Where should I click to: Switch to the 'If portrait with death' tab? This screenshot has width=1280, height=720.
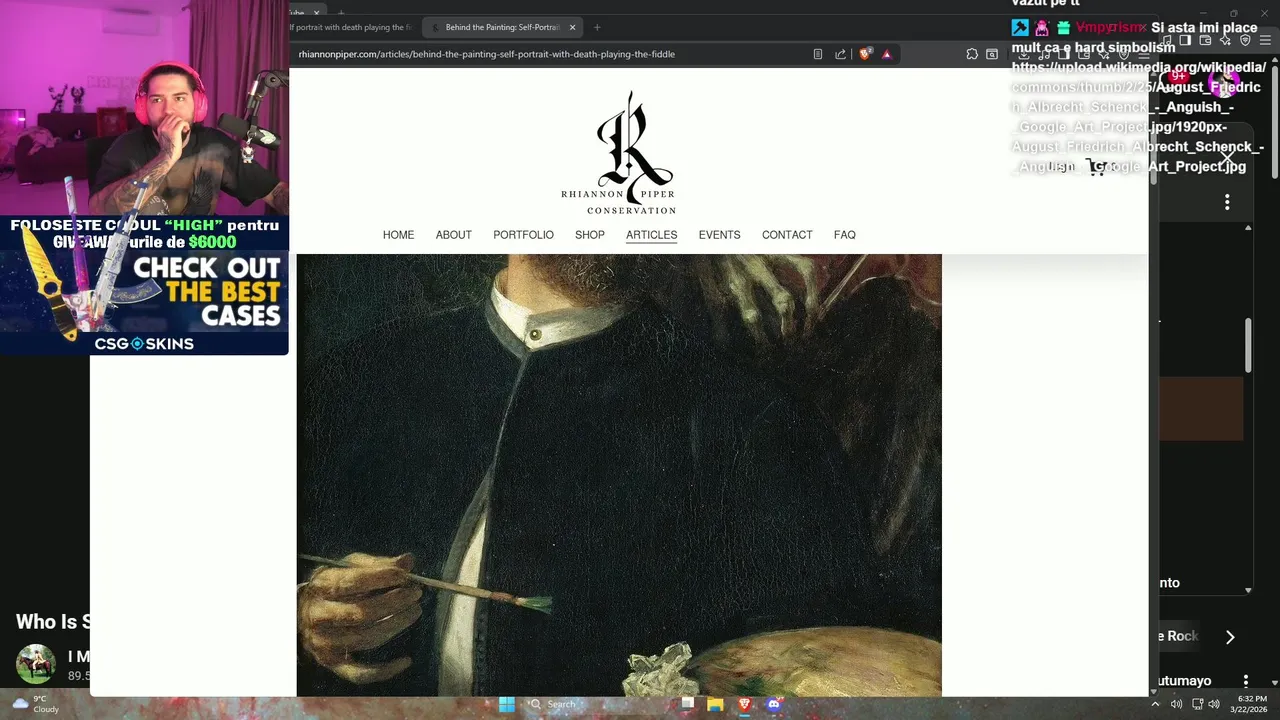pos(350,27)
